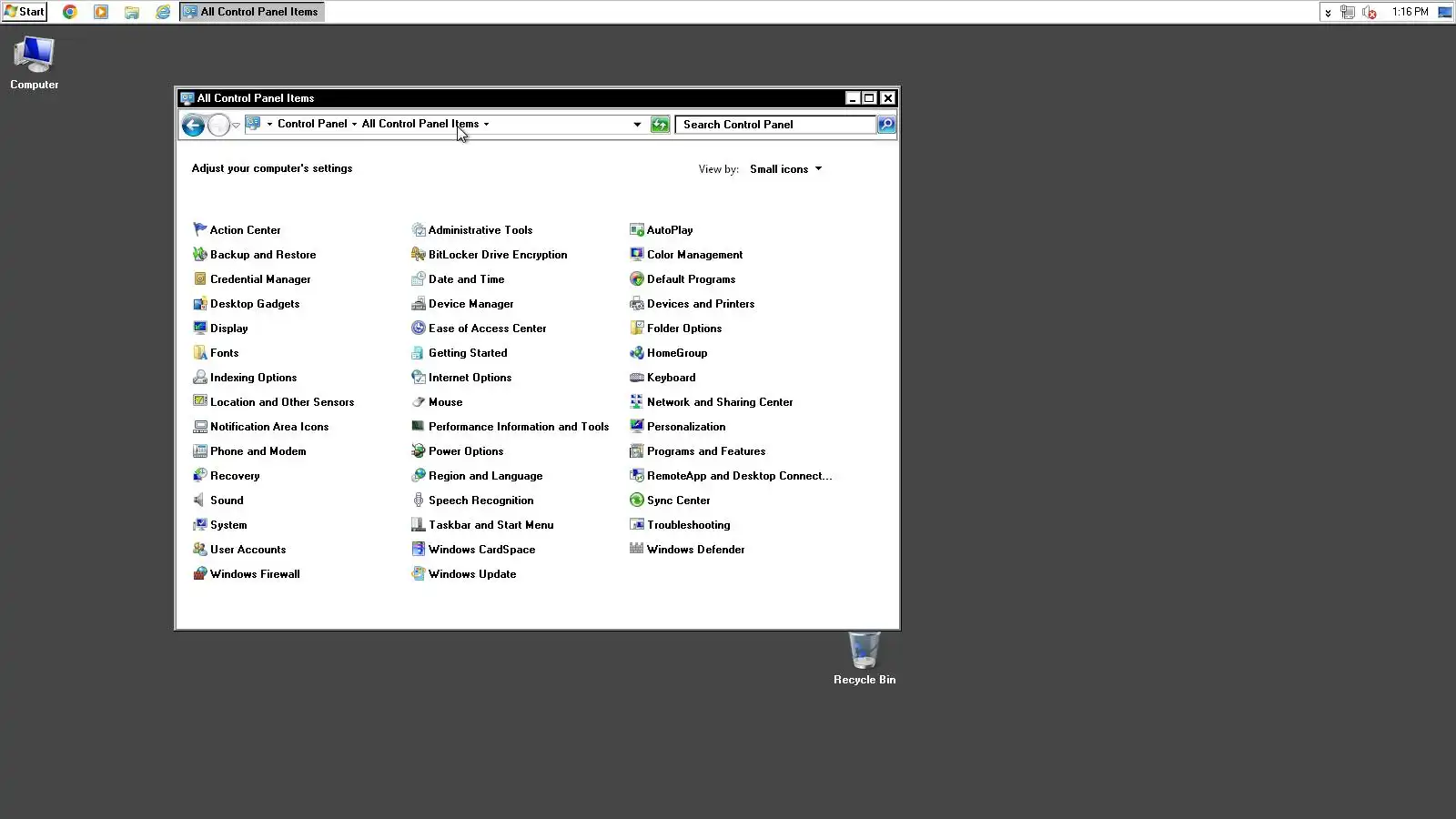Open Location and Other Sensors link

pos(282,401)
